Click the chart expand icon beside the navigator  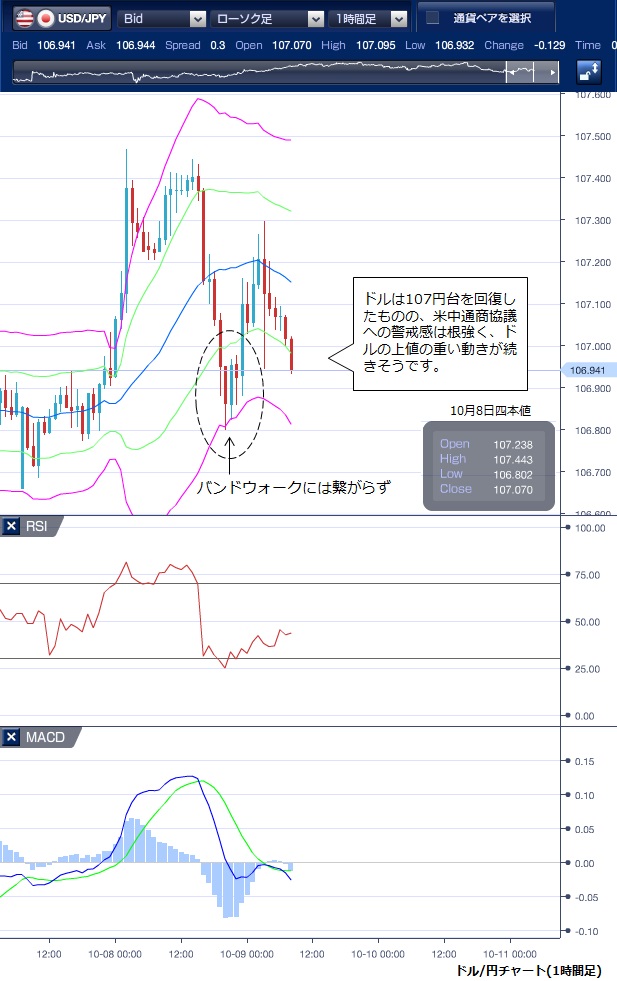[x=589, y=72]
